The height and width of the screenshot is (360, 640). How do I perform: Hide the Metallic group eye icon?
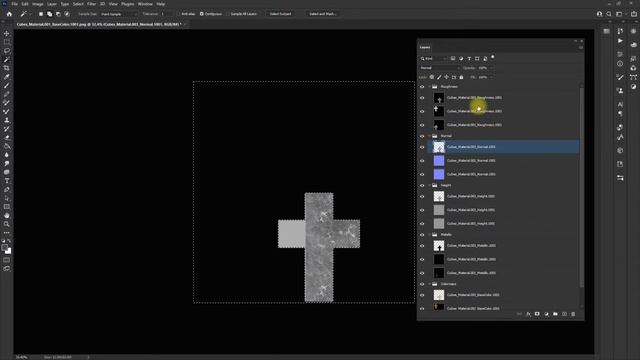tap(422, 235)
